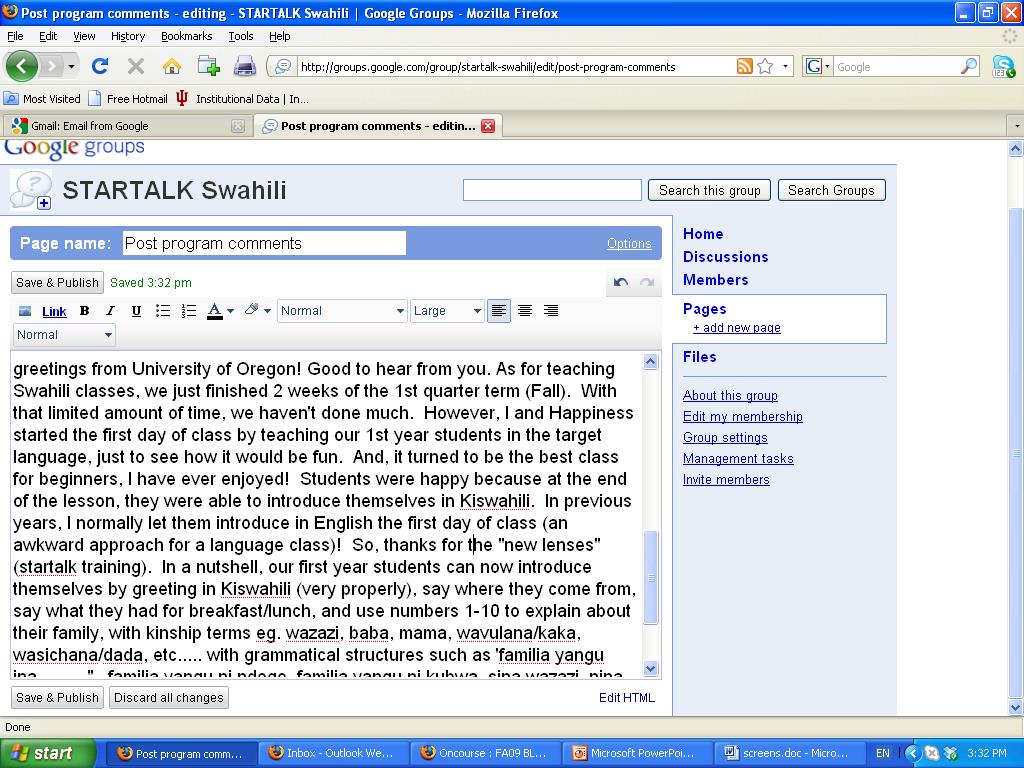
Task: Open the highlight color dropdown arrow
Action: coord(267,312)
